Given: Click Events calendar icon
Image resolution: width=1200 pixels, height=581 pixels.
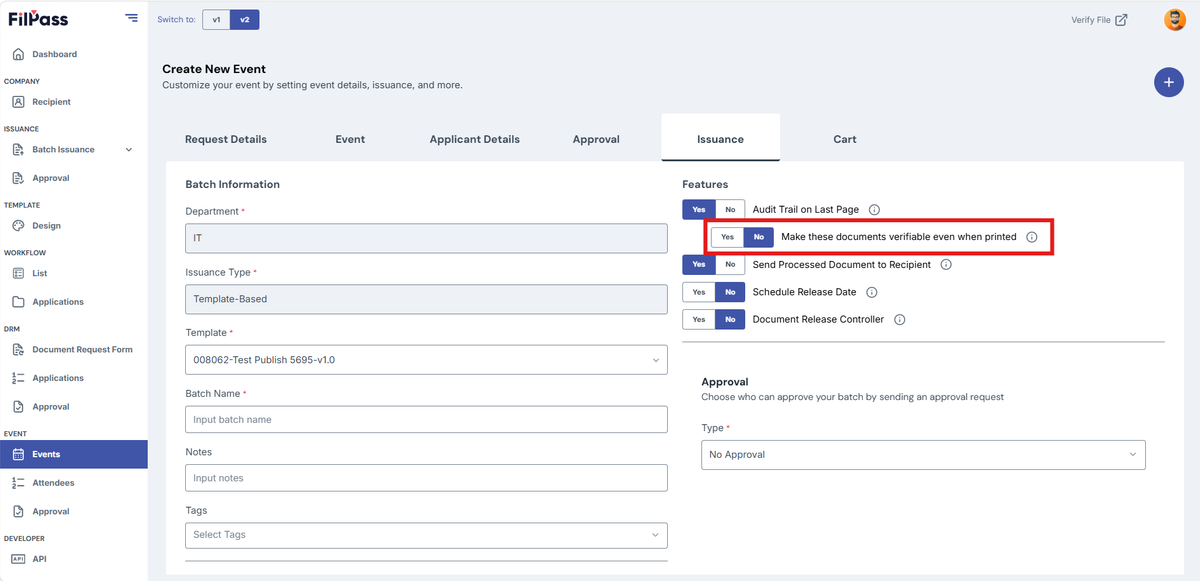Looking at the screenshot, I should [18, 454].
